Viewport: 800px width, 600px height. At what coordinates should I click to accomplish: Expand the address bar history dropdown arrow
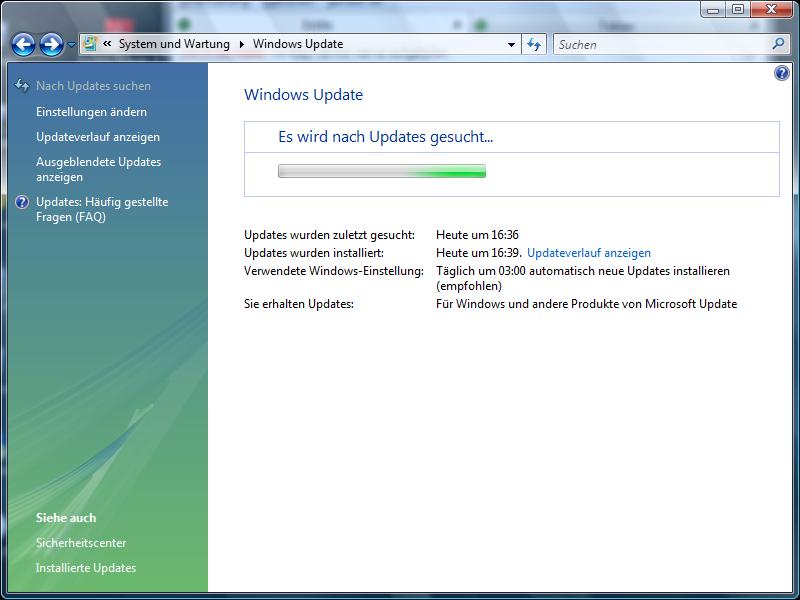pos(511,44)
